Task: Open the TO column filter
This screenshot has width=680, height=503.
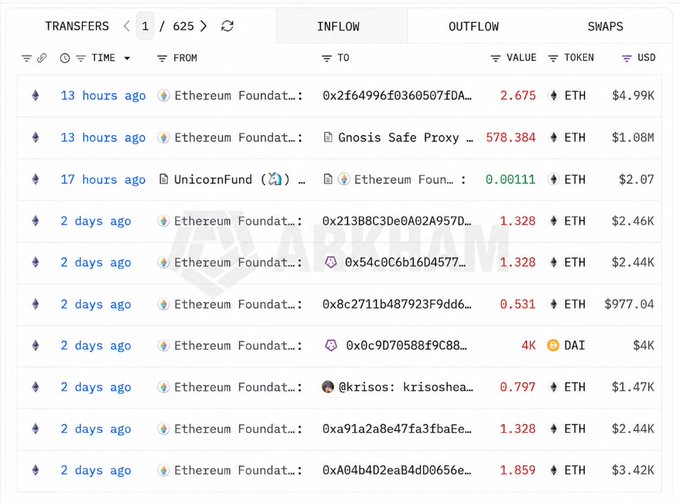Action: (x=327, y=58)
